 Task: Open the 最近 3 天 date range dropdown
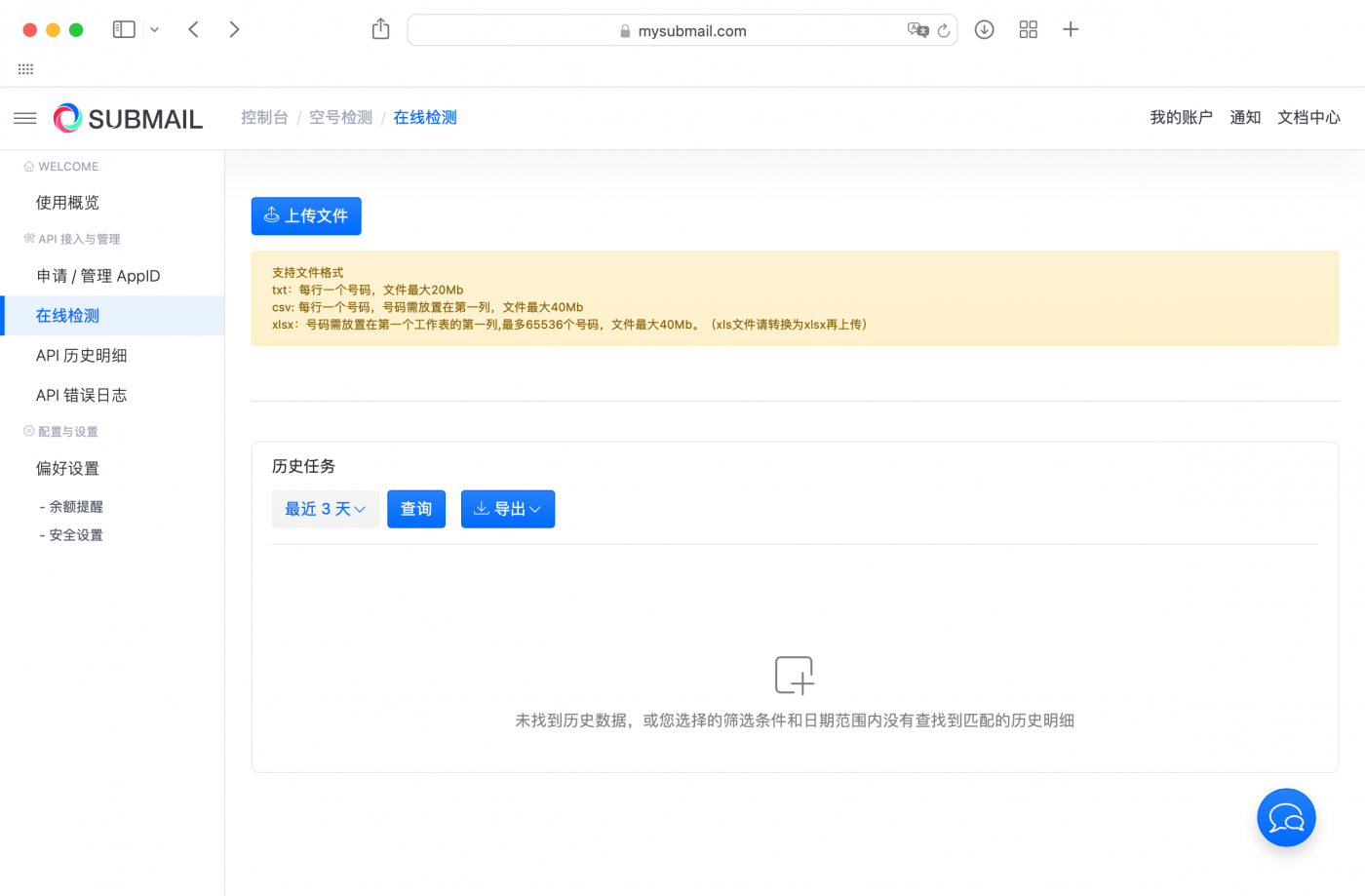(326, 509)
